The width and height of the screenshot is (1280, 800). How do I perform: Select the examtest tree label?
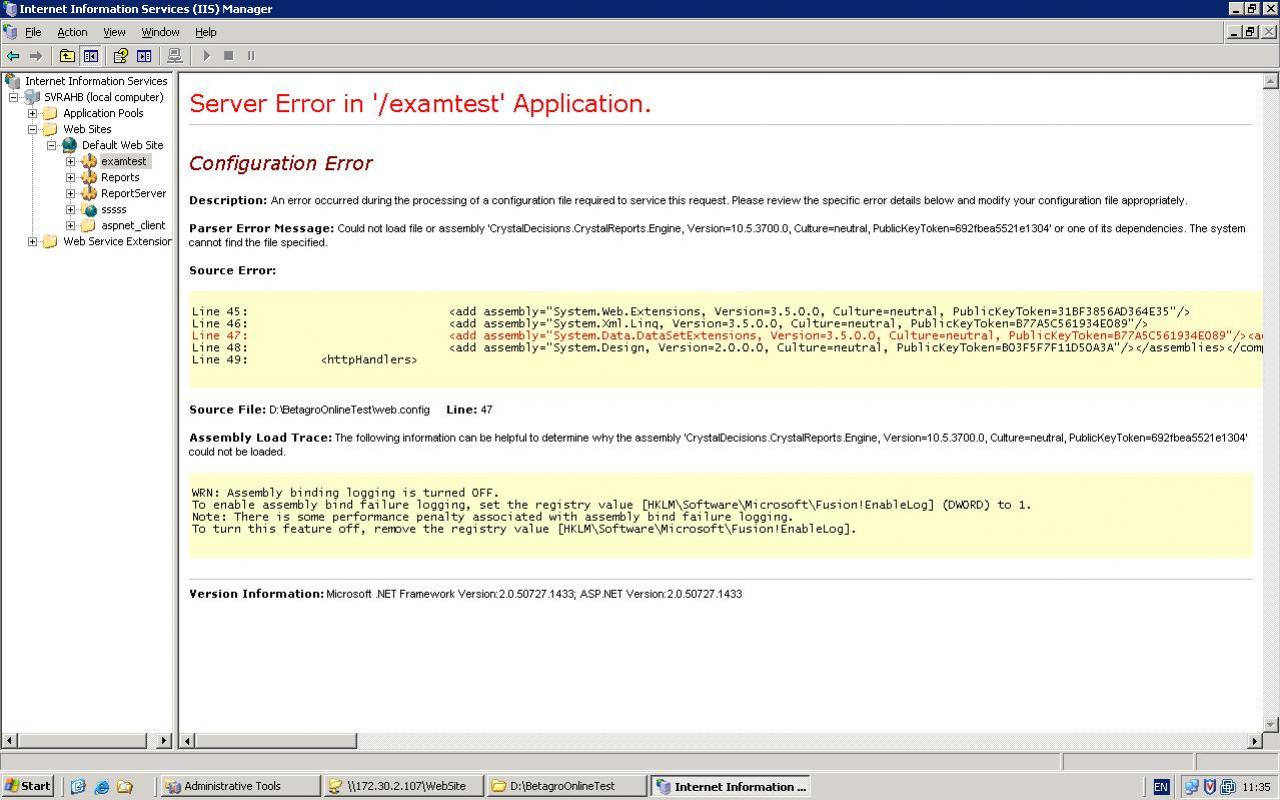pyautogui.click(x=124, y=161)
